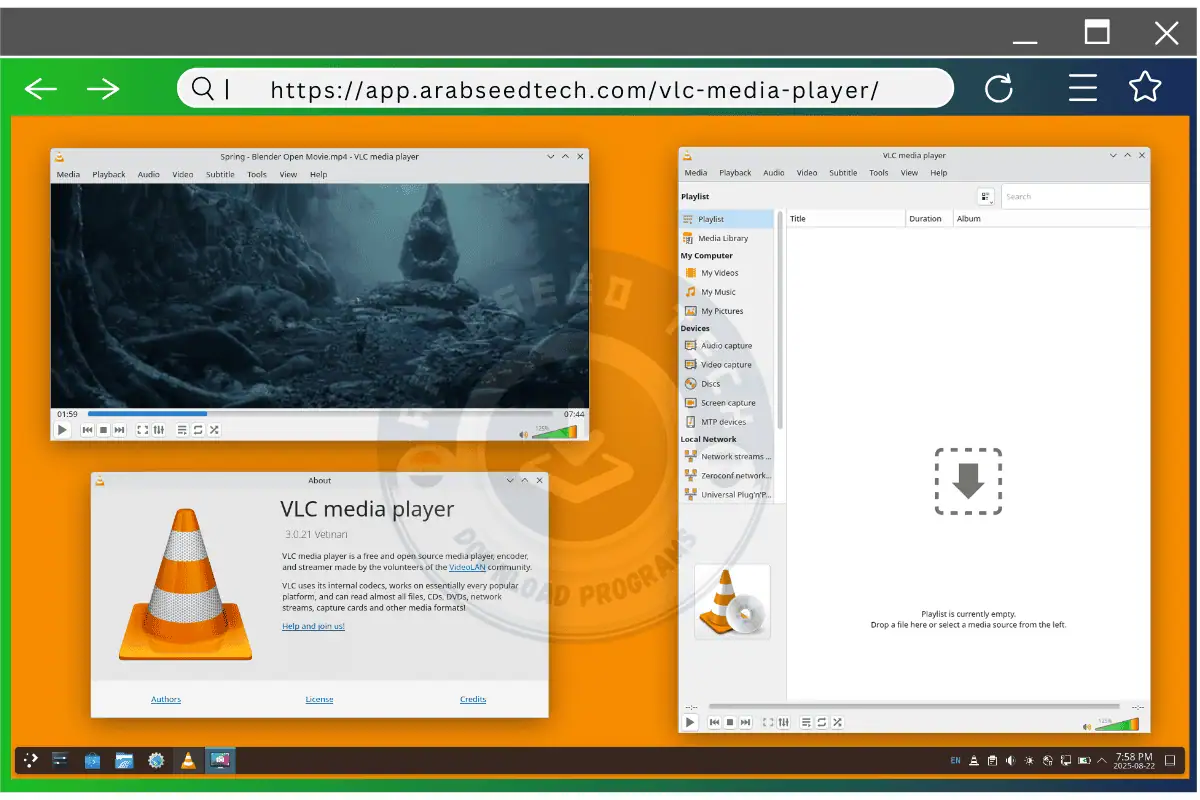
Task: Toggle the playlist view icon in the player controls
Action: (180, 429)
